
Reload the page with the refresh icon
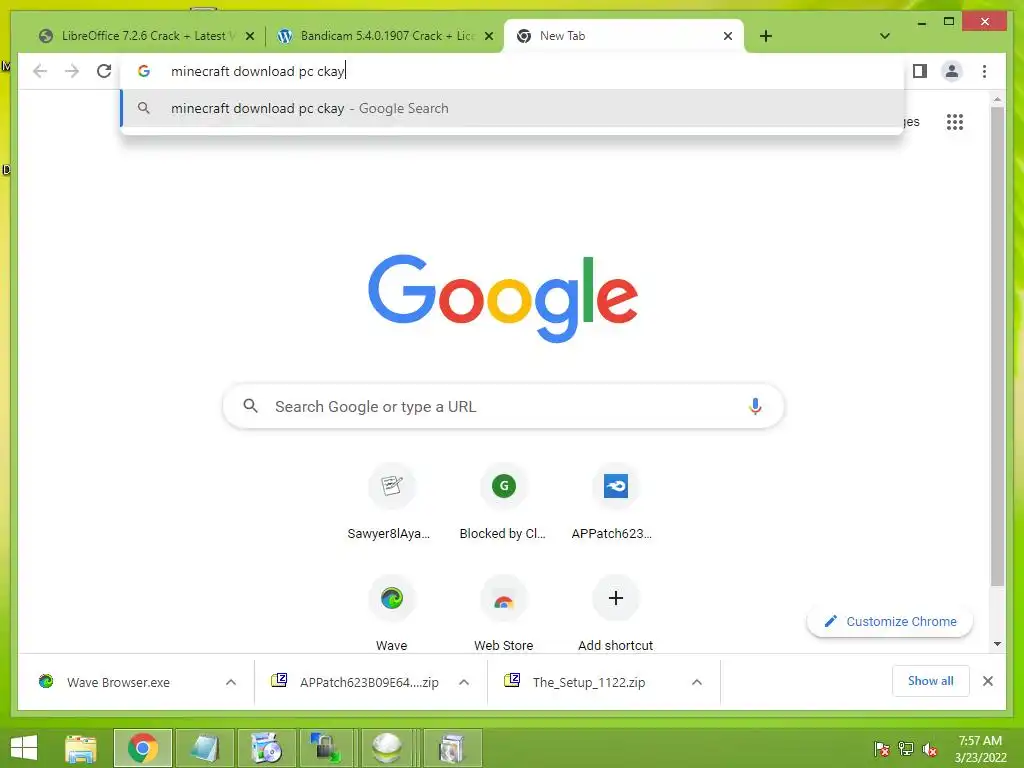[x=104, y=71]
